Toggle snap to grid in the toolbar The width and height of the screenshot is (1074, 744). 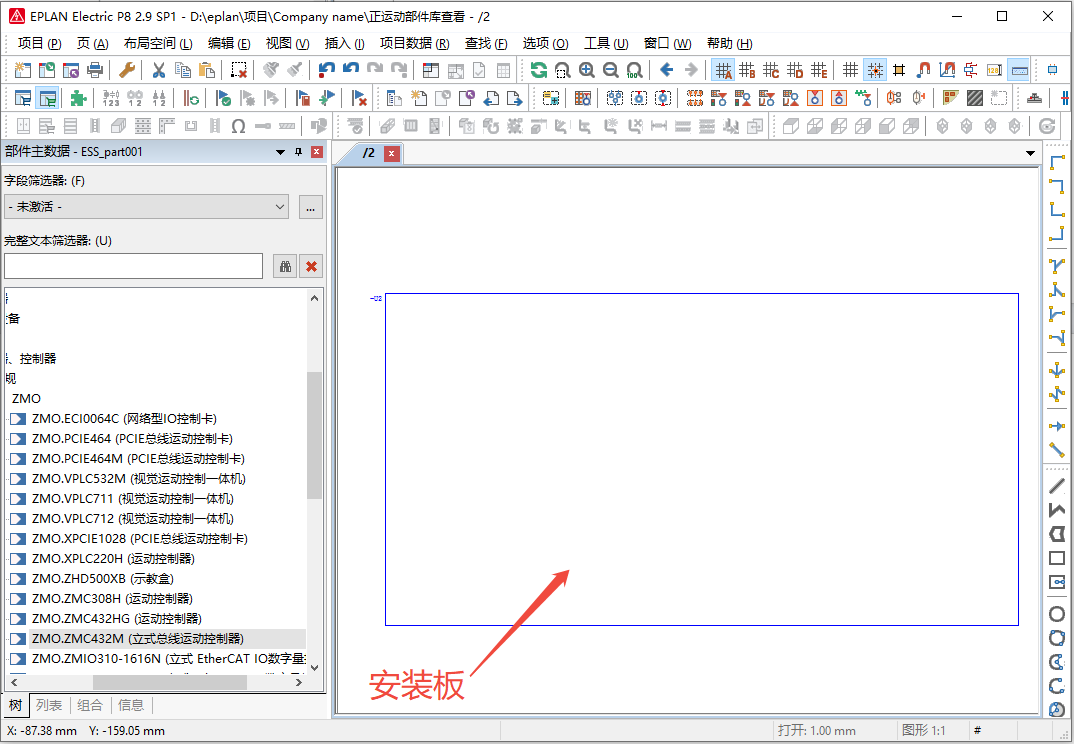pyautogui.click(x=874, y=70)
